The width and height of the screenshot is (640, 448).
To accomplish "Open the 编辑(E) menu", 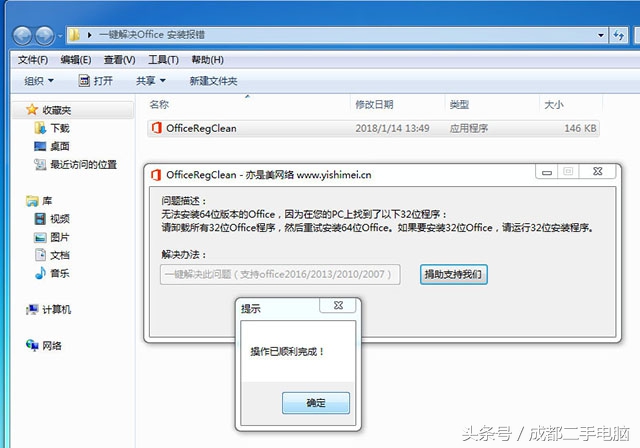I will click(76, 60).
